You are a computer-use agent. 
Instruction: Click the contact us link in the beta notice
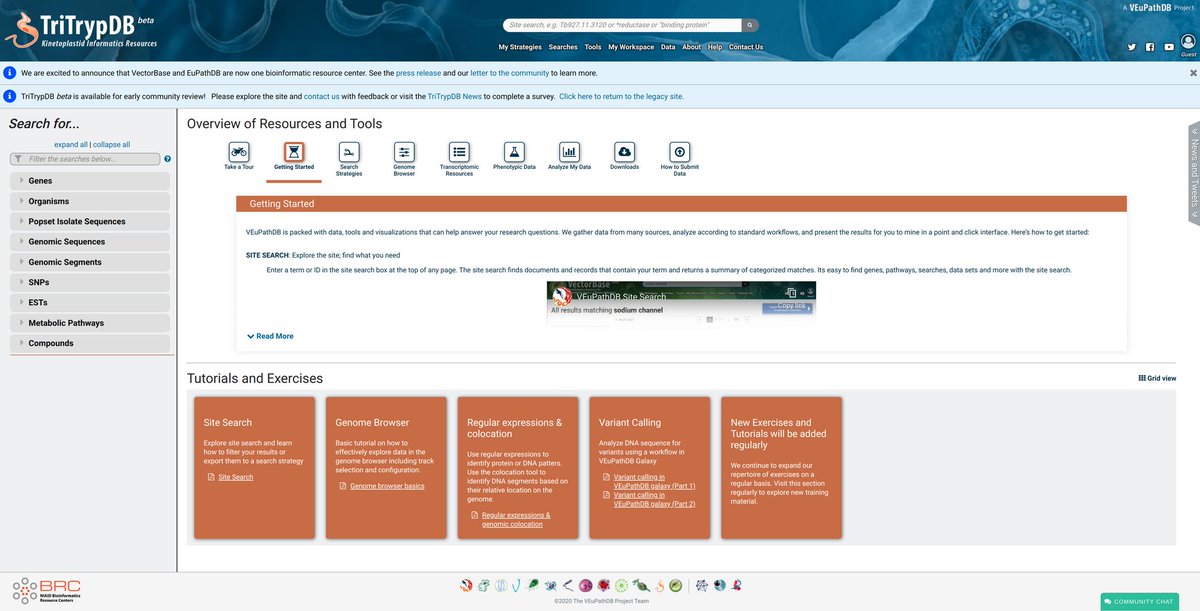click(322, 96)
